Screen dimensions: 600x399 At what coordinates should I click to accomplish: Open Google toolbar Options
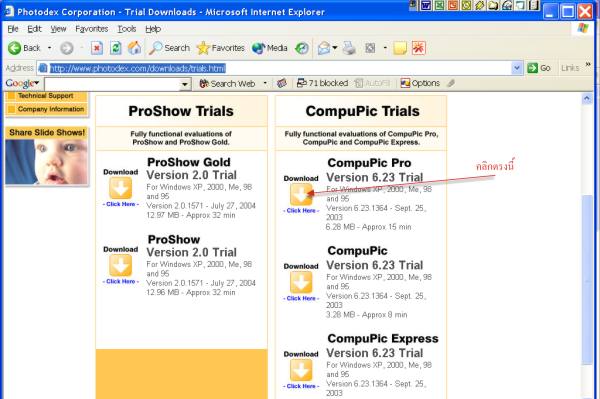coord(420,83)
